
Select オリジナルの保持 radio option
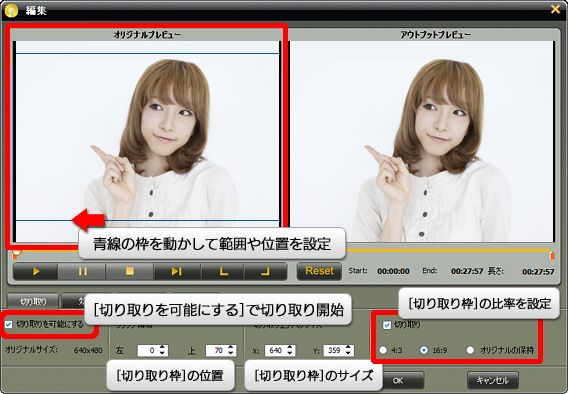pyautogui.click(x=470, y=350)
